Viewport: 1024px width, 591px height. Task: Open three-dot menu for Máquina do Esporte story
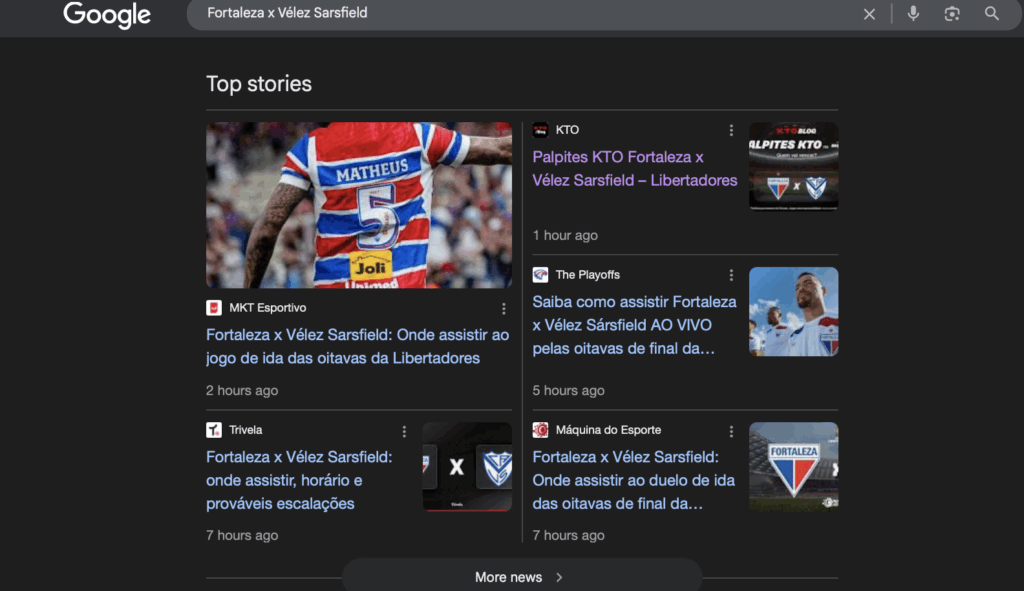pyautogui.click(x=731, y=431)
